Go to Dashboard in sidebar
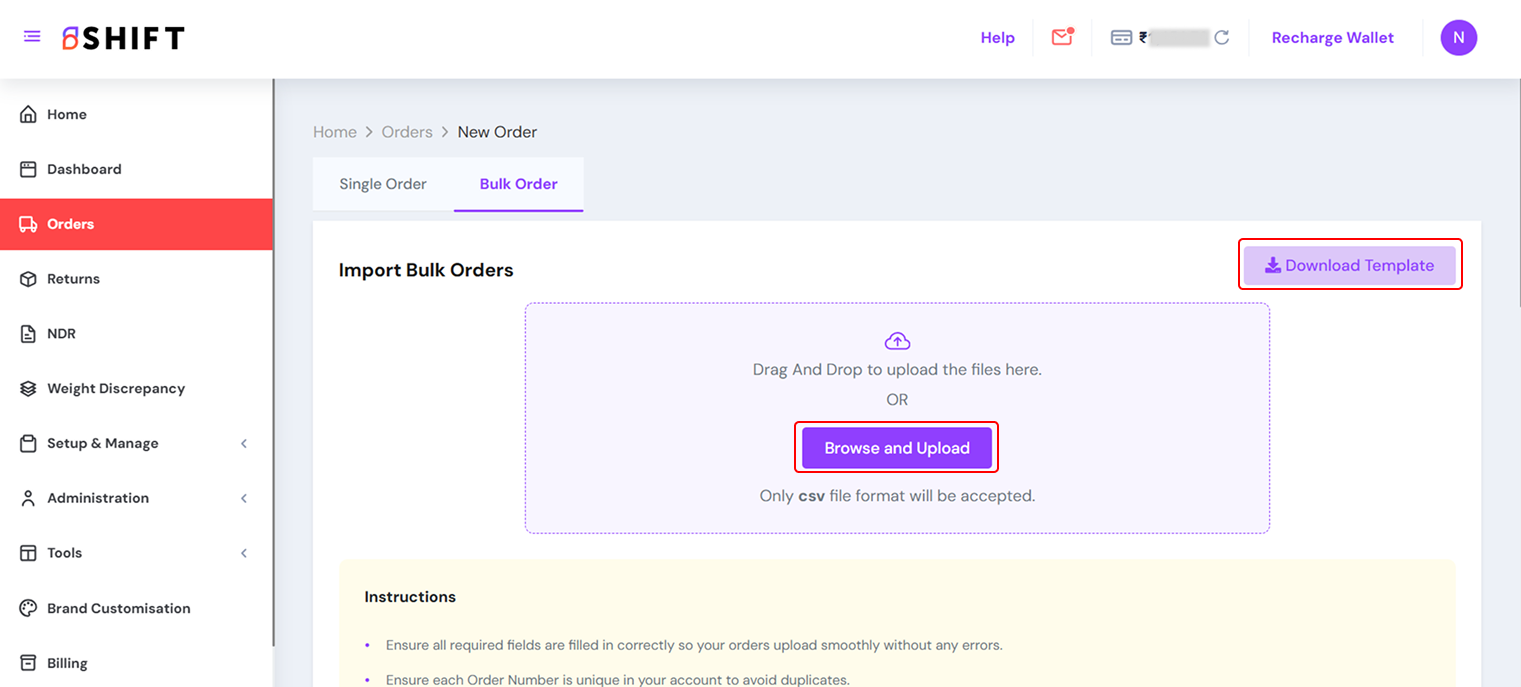Screen dimensions: 1521x687 point(84,170)
